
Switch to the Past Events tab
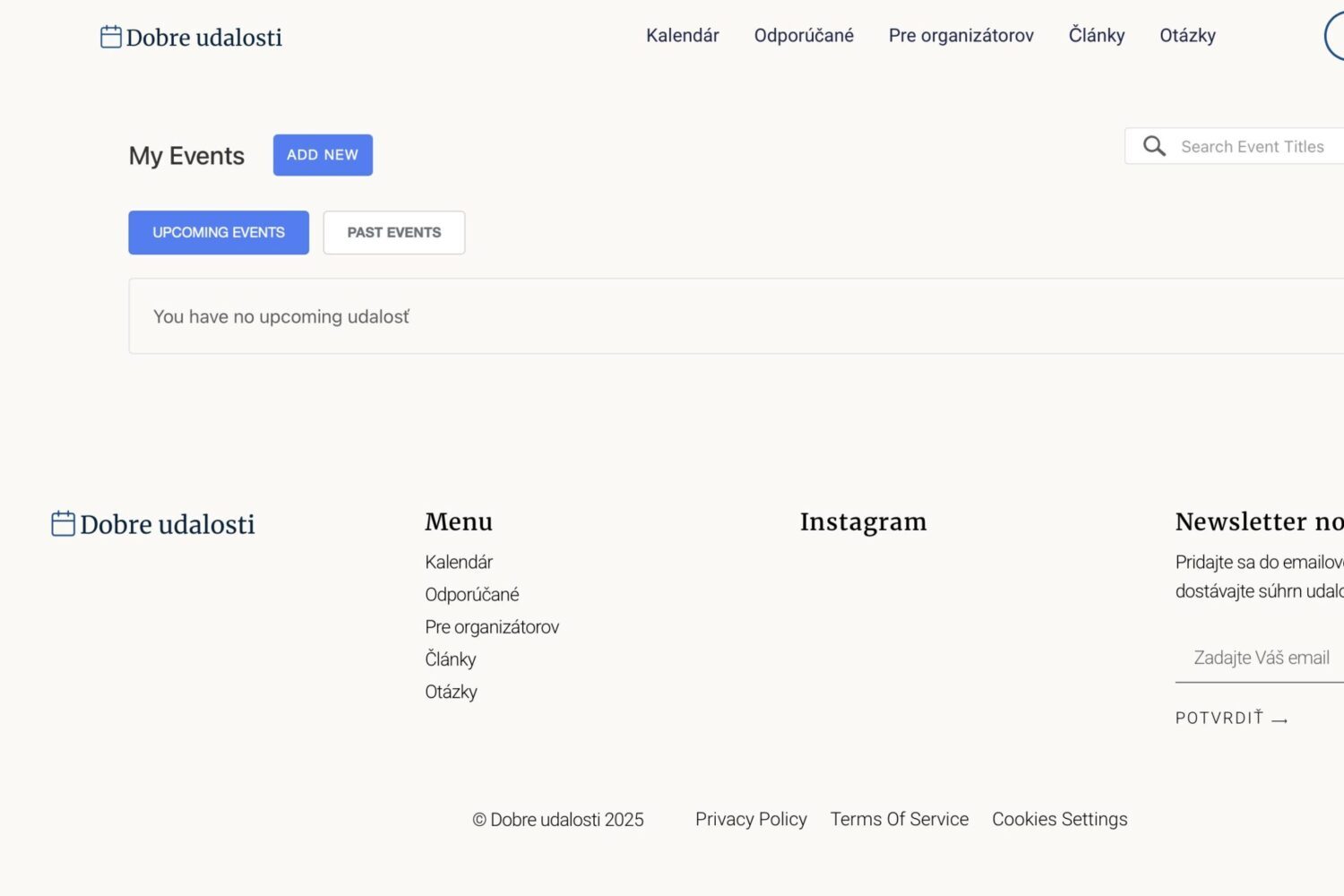(x=394, y=233)
